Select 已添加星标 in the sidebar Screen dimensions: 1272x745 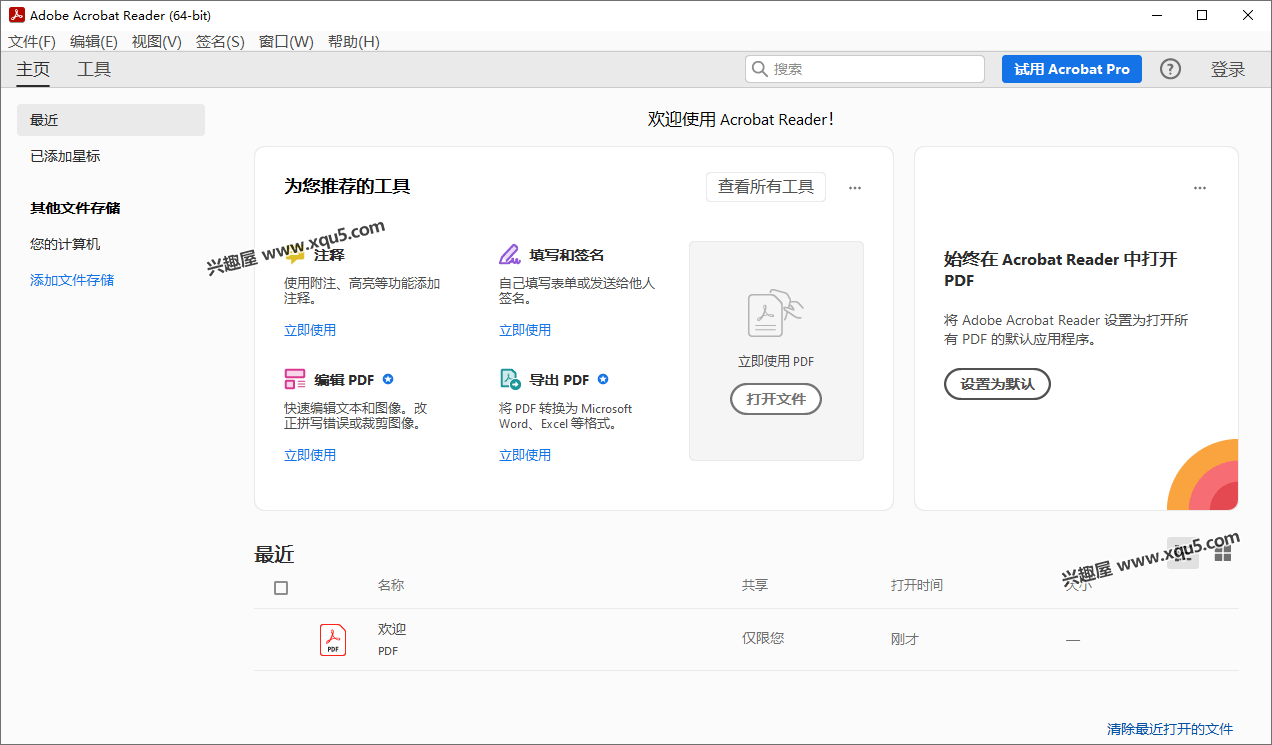coord(65,156)
